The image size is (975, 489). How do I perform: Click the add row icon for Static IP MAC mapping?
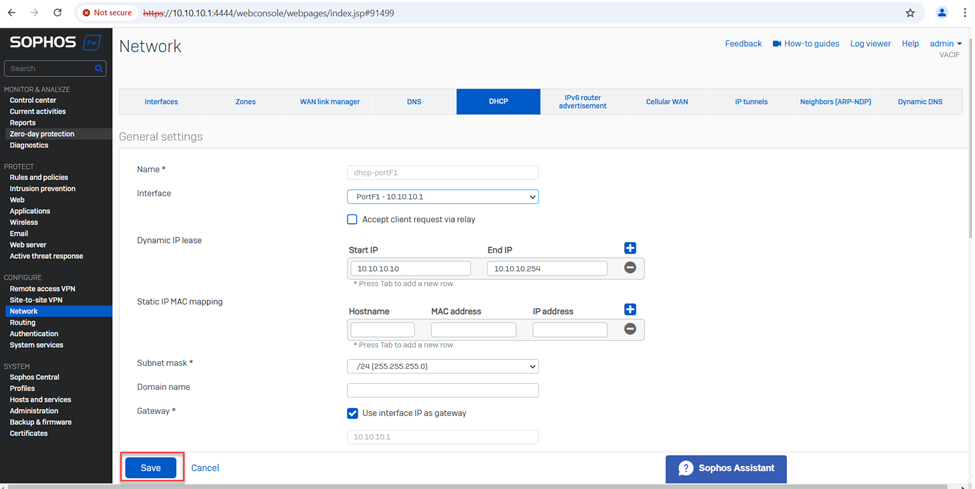click(x=630, y=310)
